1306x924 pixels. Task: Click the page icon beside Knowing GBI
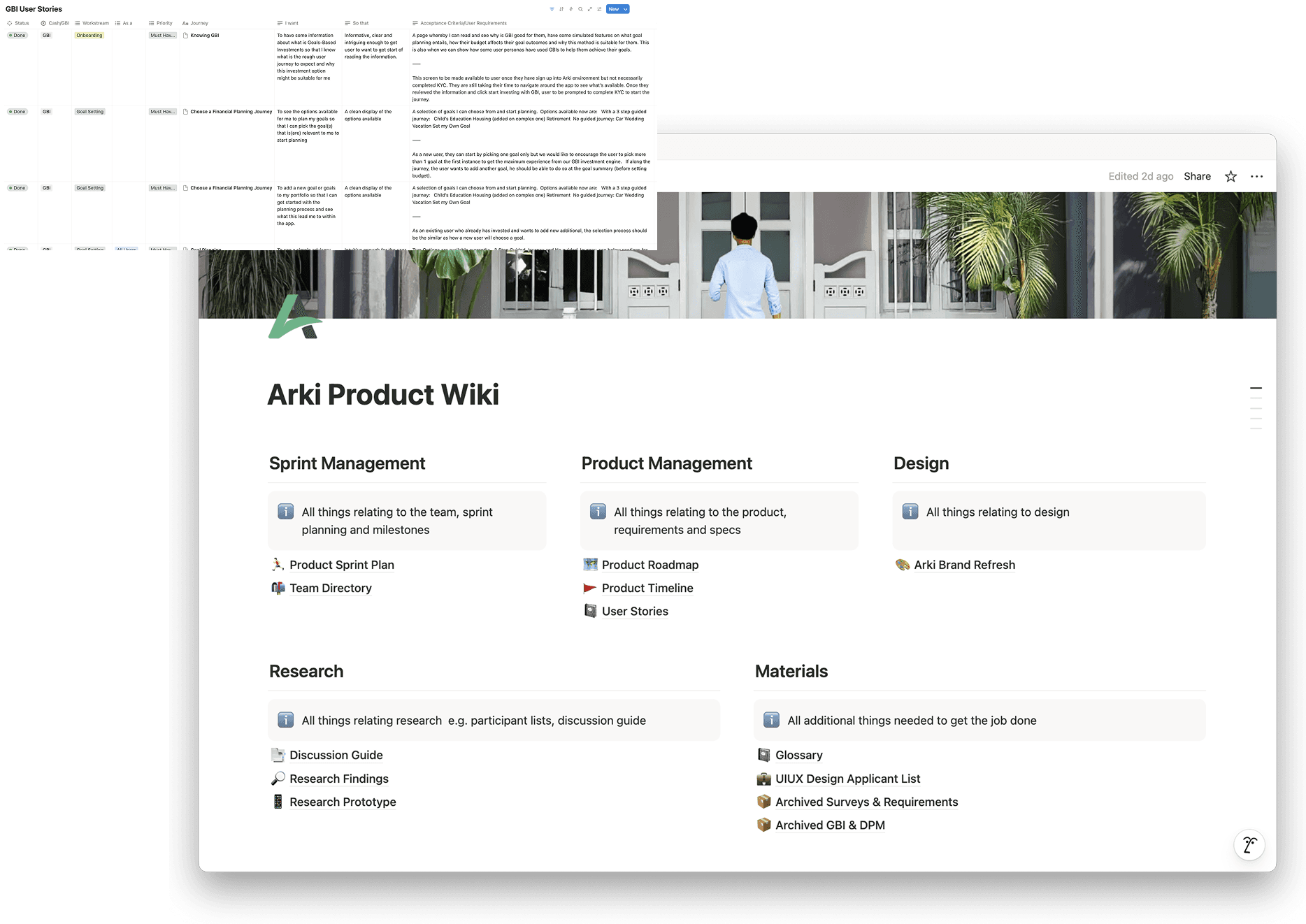[185, 35]
